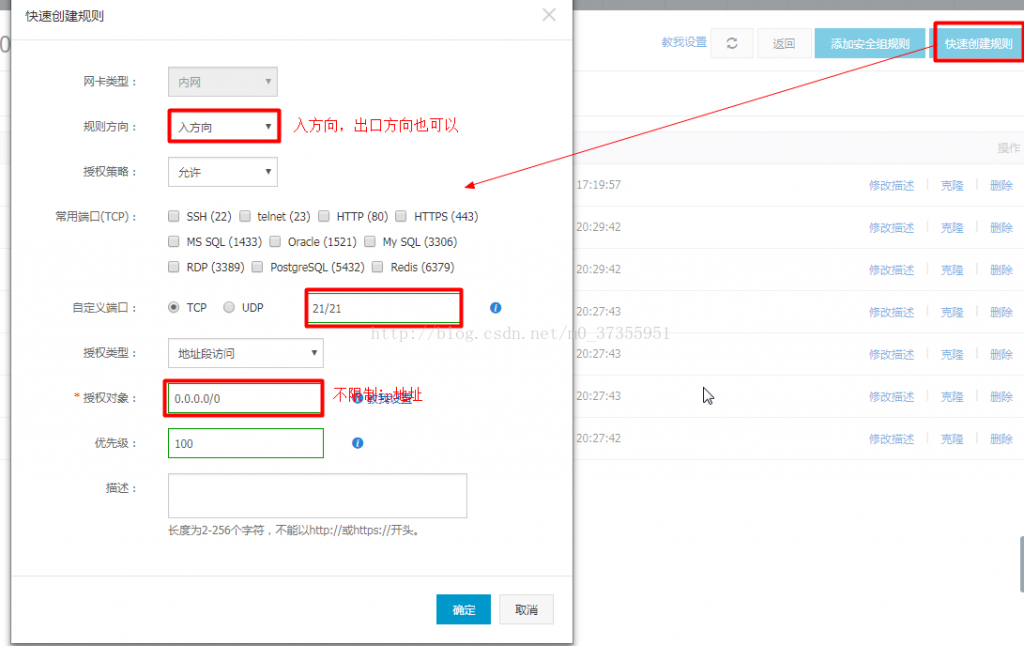Open the 教我设置 link in header
Viewport: 1024px width, 646px height.
(x=684, y=42)
